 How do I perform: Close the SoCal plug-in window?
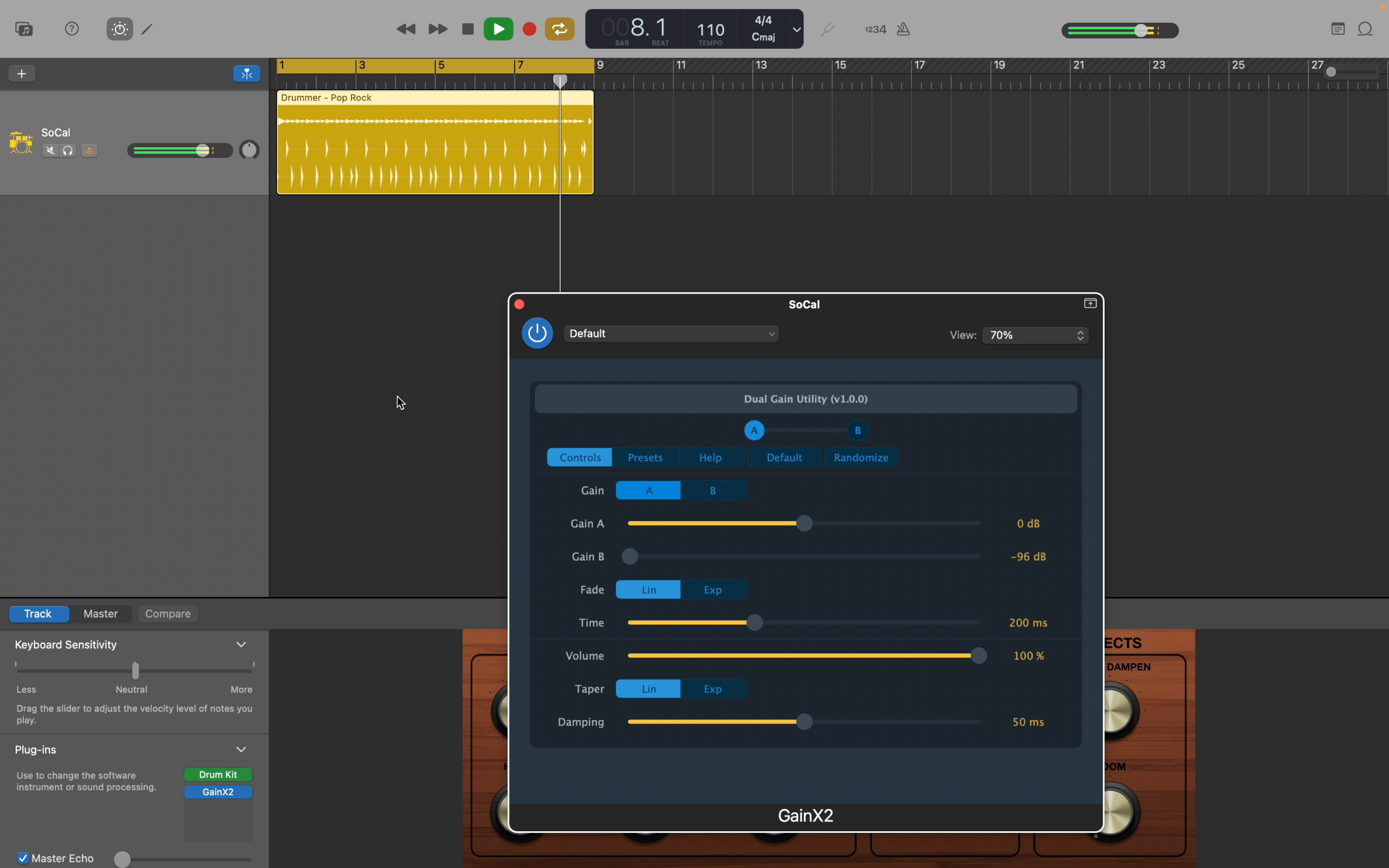[519, 304]
